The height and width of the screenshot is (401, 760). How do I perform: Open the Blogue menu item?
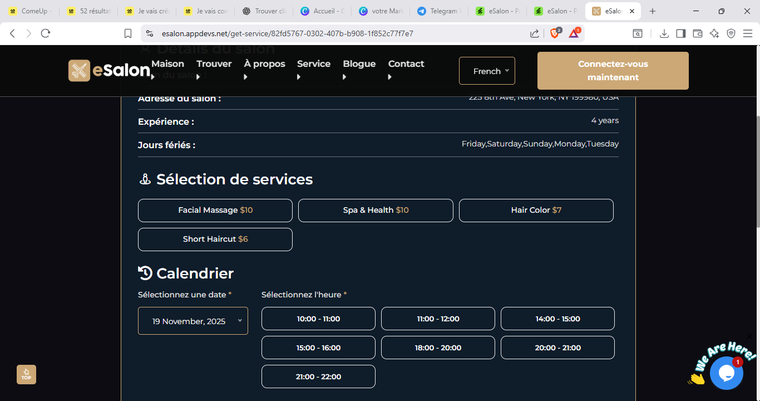point(359,64)
